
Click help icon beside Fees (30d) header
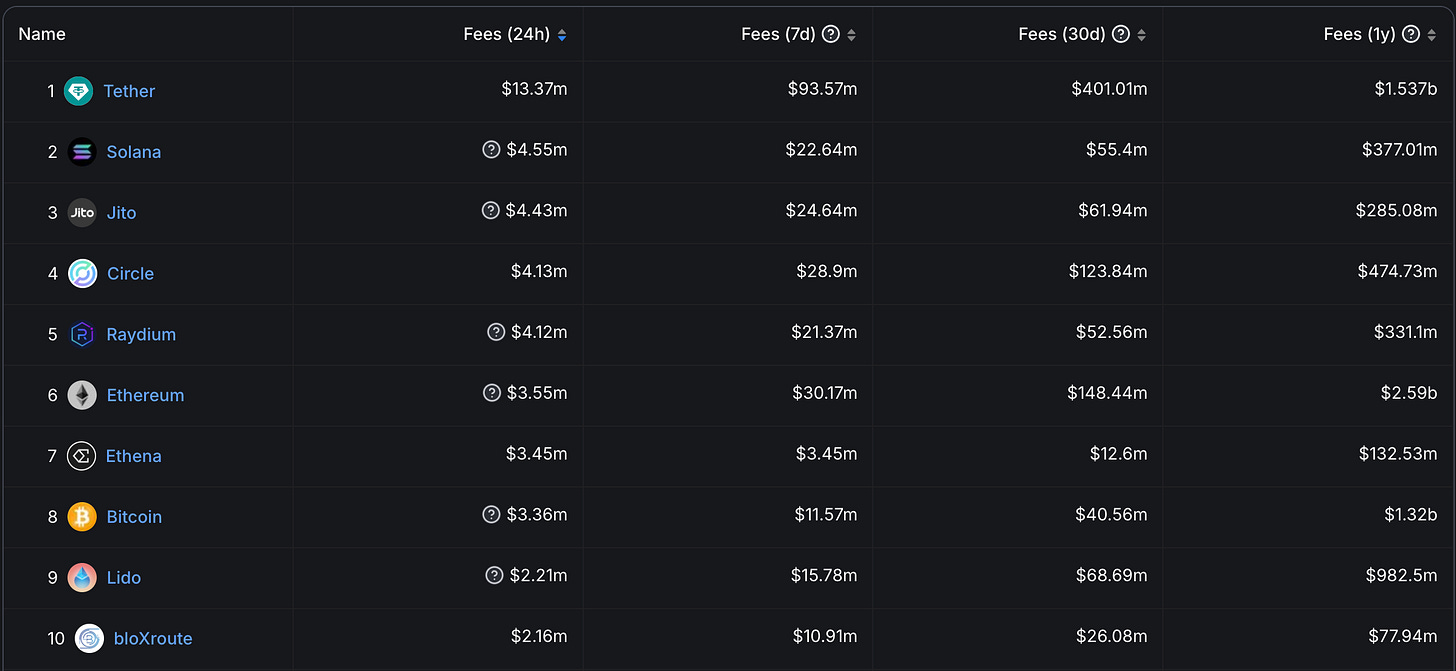1120,34
